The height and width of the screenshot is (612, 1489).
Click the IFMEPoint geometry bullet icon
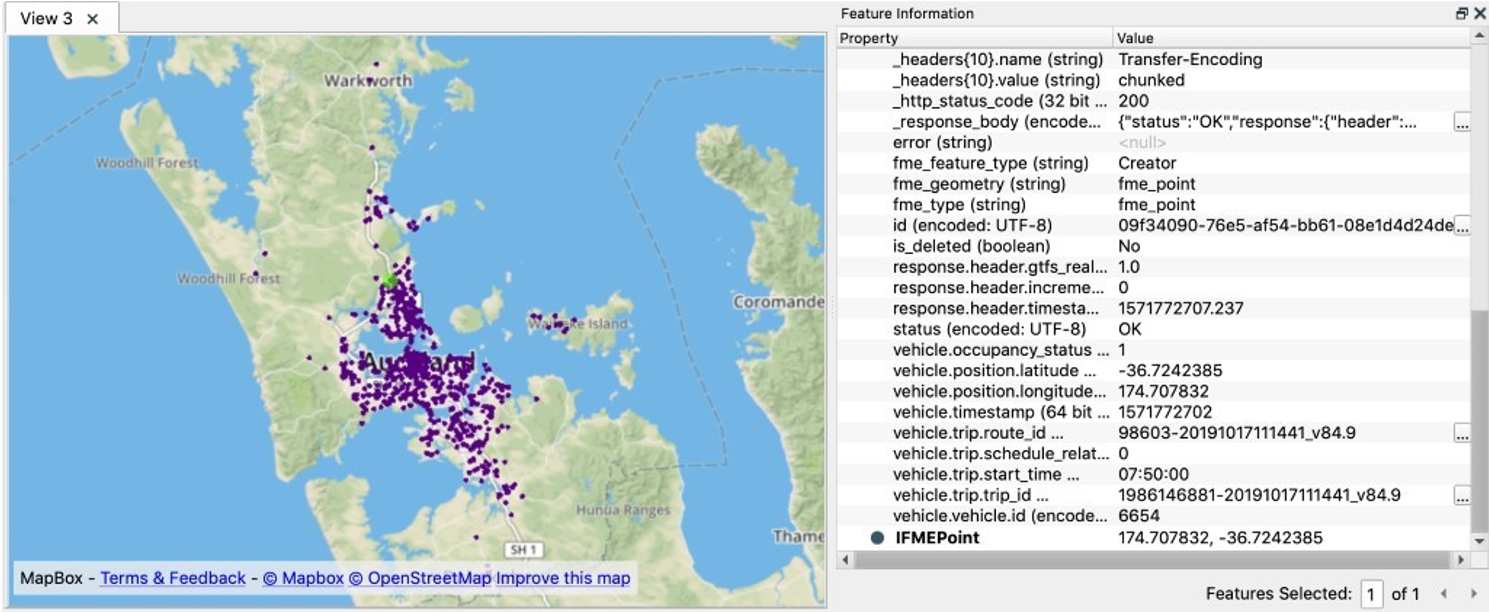(x=877, y=538)
